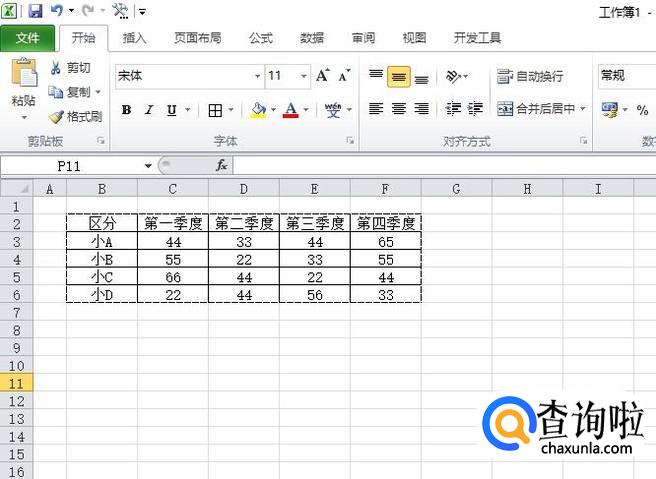Toggle top vertical alignment
The width and height of the screenshot is (656, 479).
coord(376,75)
